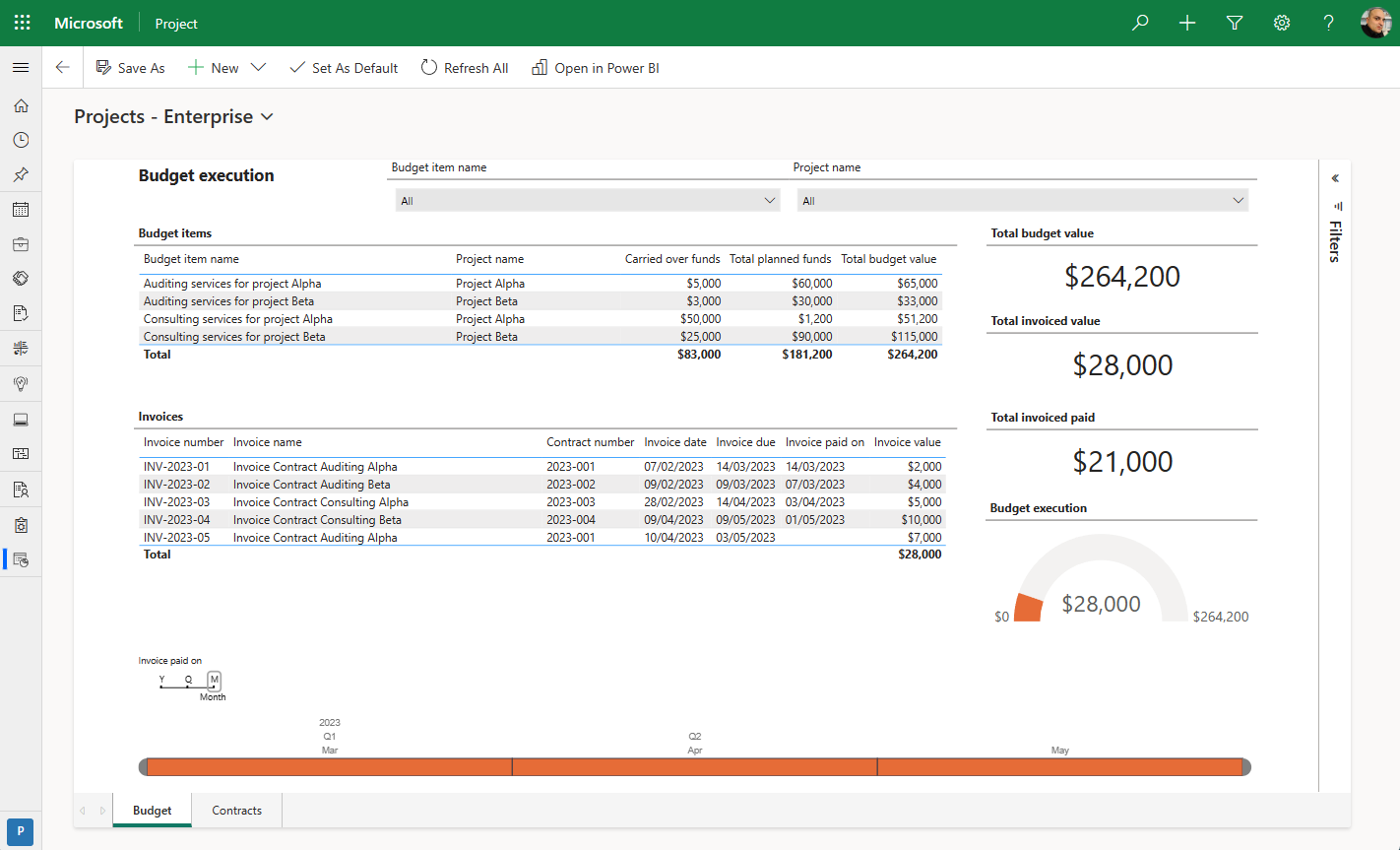This screenshot has height=850, width=1400.
Task: Click 'Invoice Contract Consulting Beta' name cell
Action: 317,520
